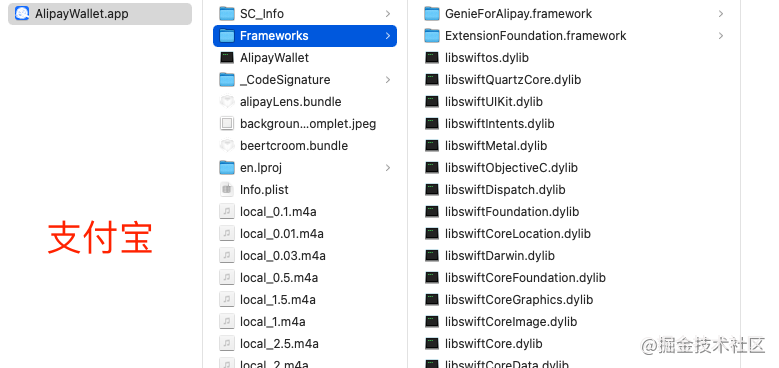Viewport: 779px width, 368px height.
Task: Expand the ExtensionFoundation.framework chevron
Action: click(x=720, y=36)
